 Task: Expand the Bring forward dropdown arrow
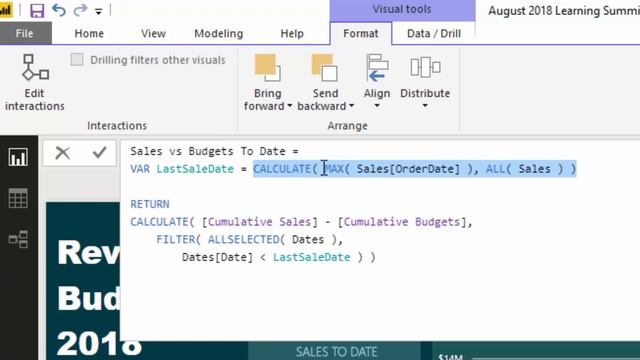(289, 106)
